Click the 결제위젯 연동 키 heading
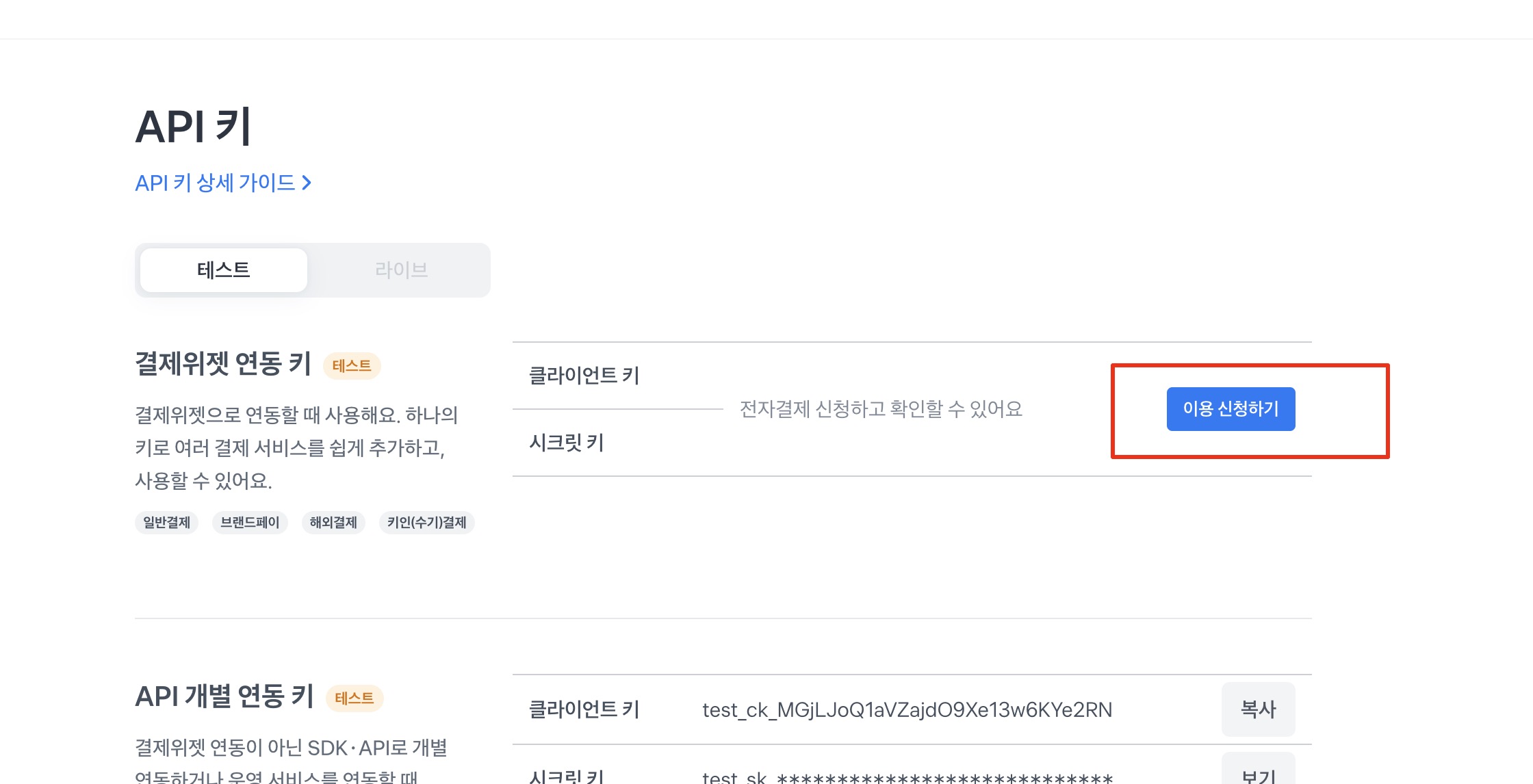Viewport: 1533px width, 784px height. point(223,363)
